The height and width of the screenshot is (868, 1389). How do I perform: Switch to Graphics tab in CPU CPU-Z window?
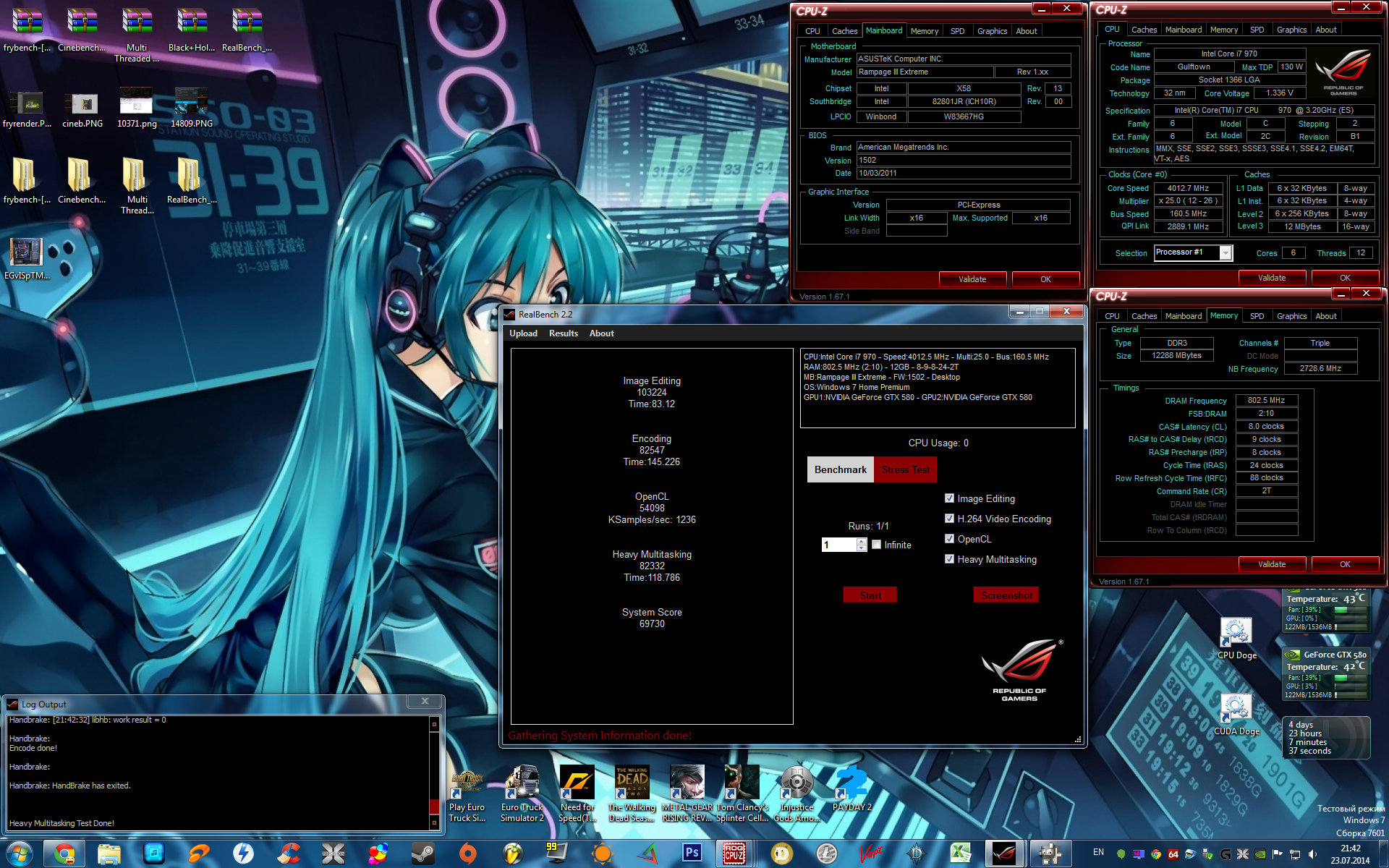[x=1291, y=30]
